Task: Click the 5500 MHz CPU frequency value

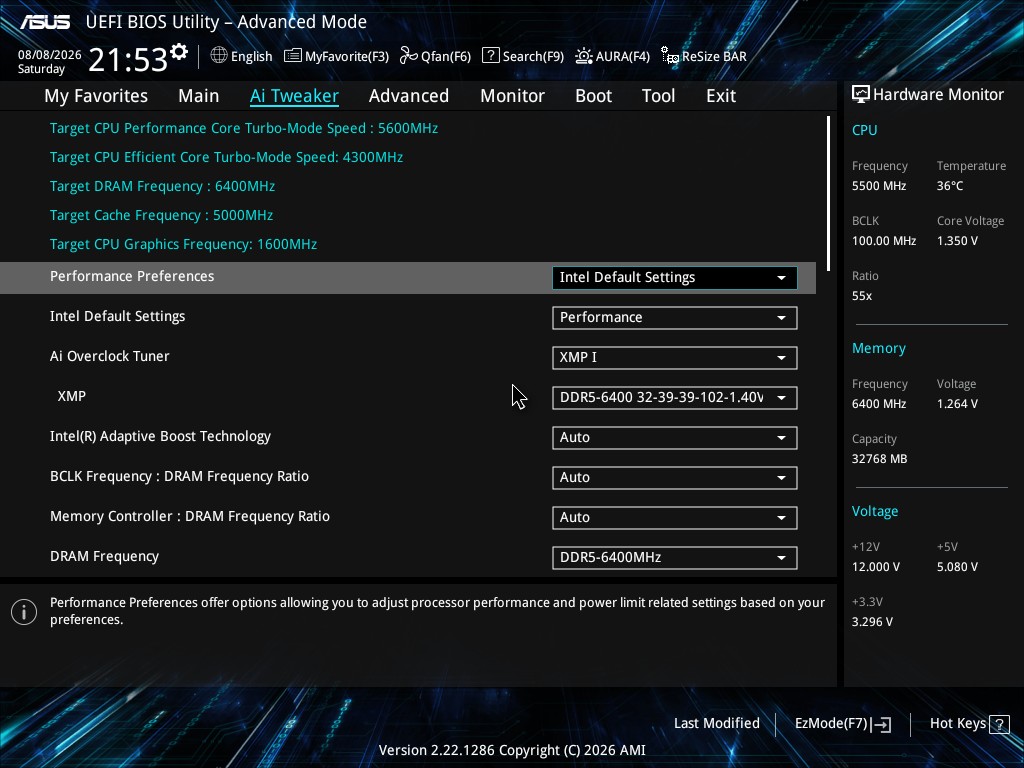Action: [x=878, y=186]
